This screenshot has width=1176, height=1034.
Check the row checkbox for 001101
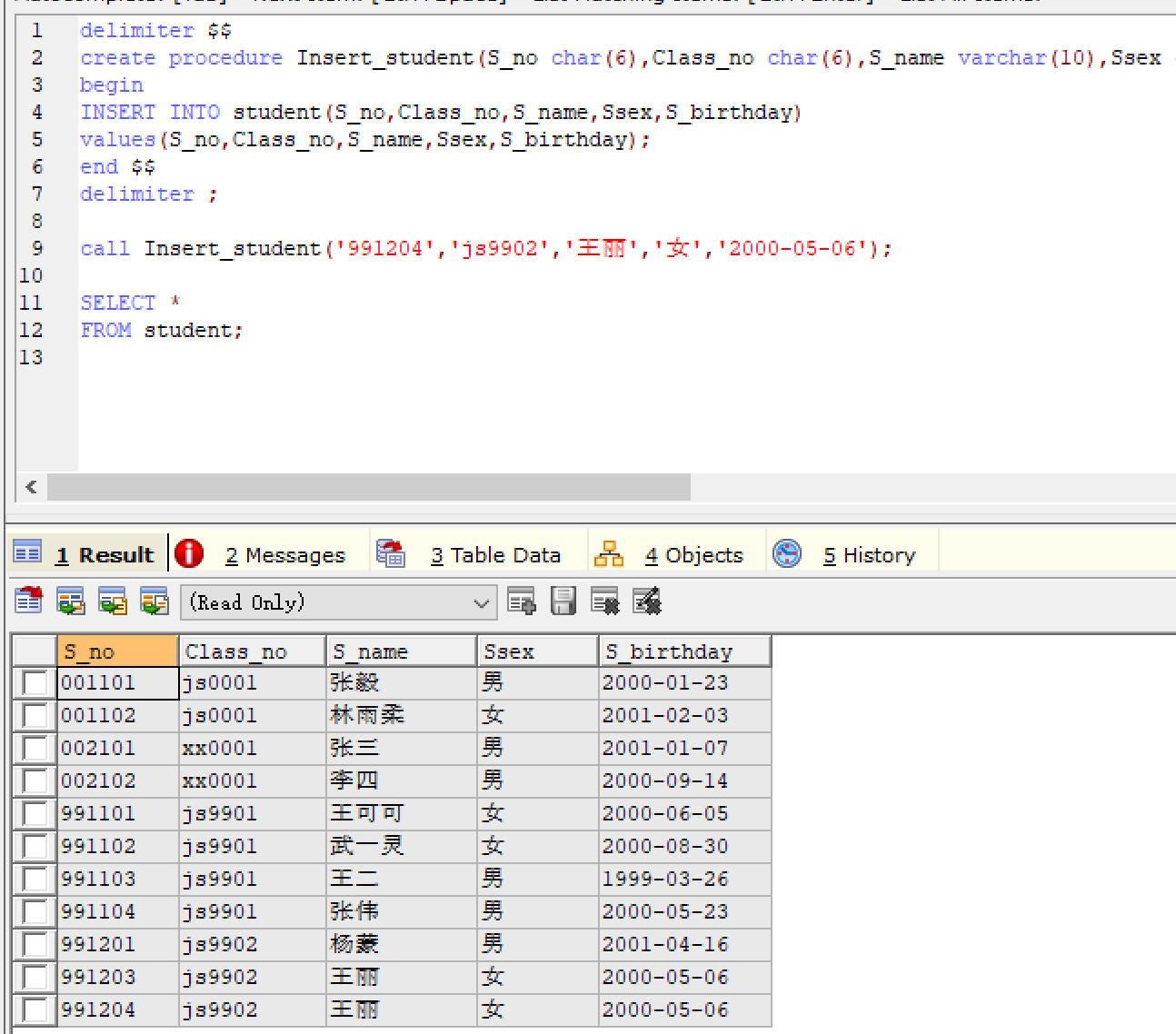[x=35, y=683]
